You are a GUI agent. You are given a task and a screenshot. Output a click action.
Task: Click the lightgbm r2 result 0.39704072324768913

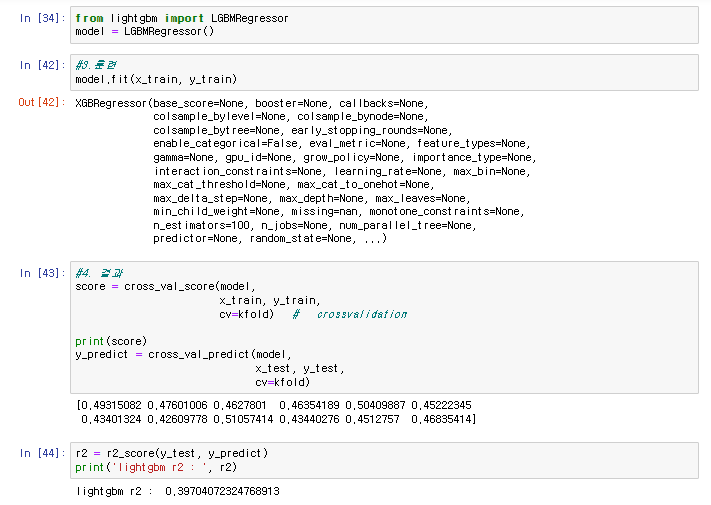pyautogui.click(x=222, y=491)
